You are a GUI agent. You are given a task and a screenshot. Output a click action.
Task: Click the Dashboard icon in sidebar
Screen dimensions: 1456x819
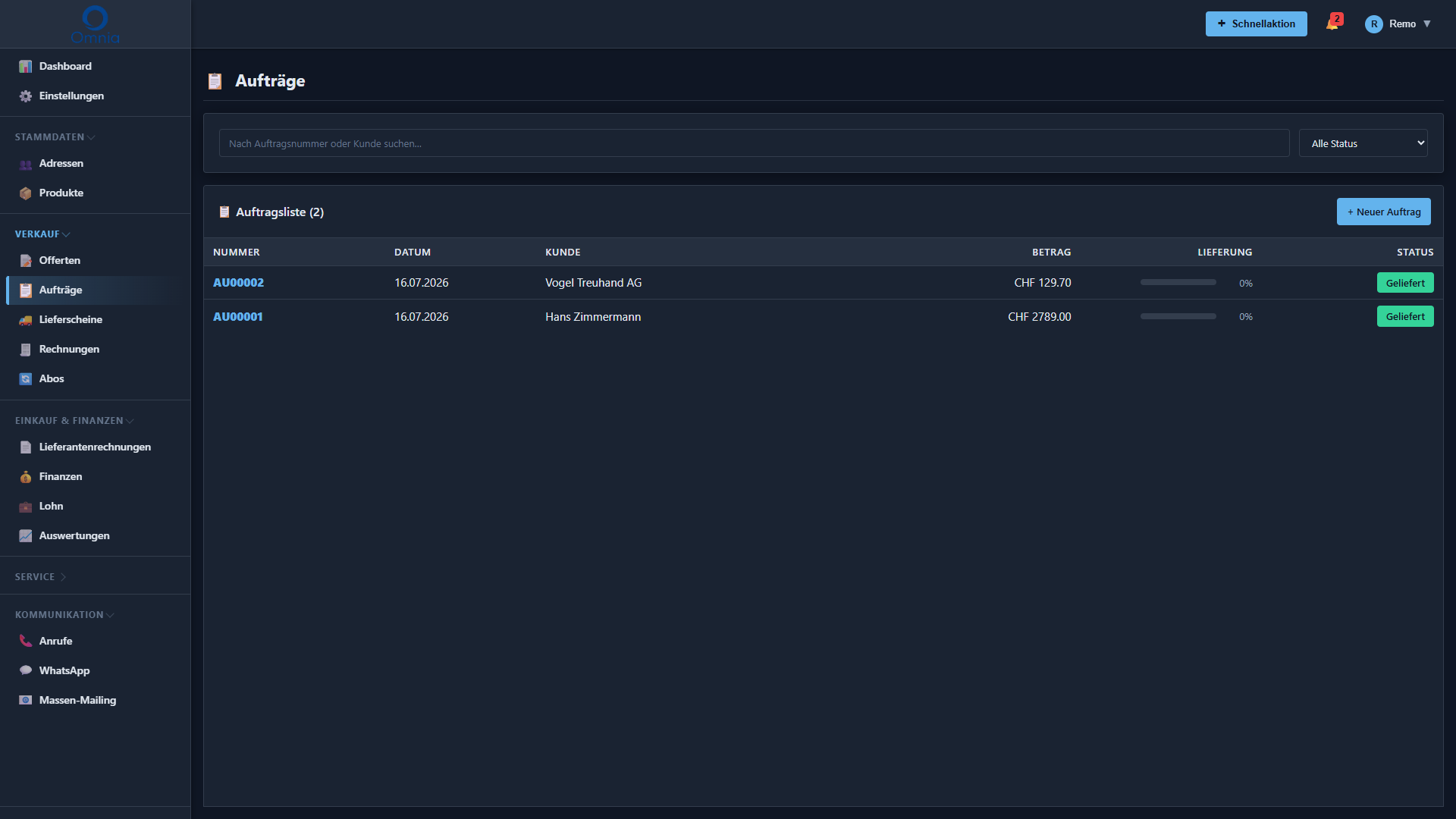tap(26, 67)
